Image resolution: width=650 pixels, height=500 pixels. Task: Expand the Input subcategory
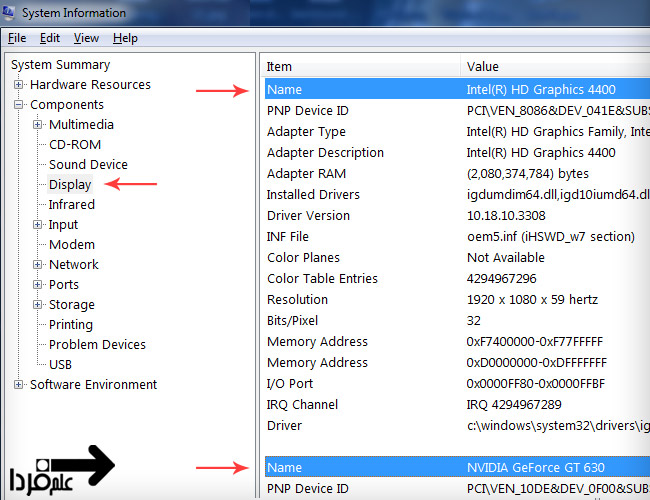(37, 225)
